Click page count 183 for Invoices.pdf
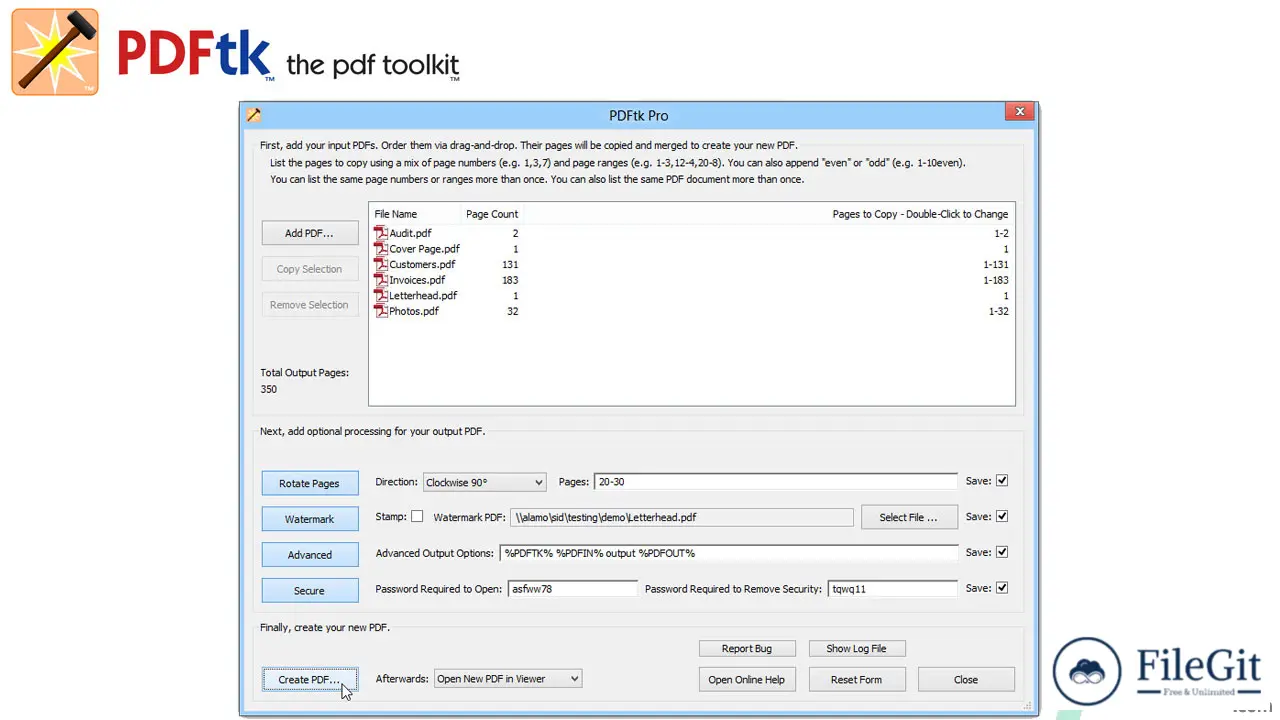This screenshot has height=720, width=1280. point(510,280)
